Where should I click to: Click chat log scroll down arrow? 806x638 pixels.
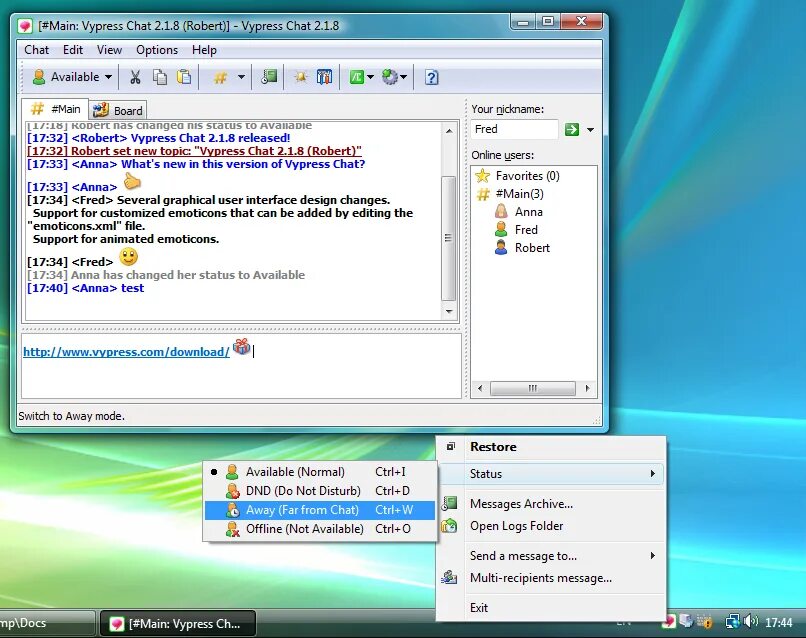(449, 312)
